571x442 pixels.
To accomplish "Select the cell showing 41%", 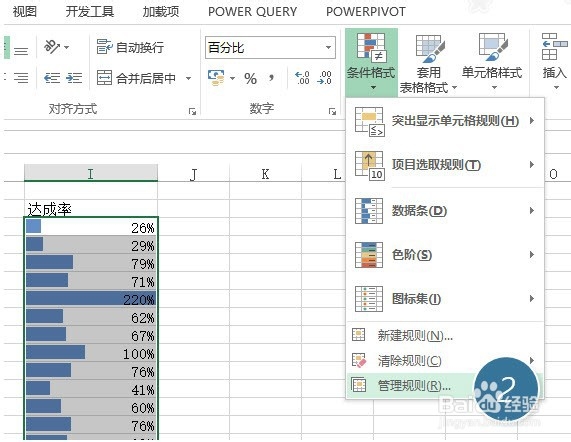I will point(91,389).
